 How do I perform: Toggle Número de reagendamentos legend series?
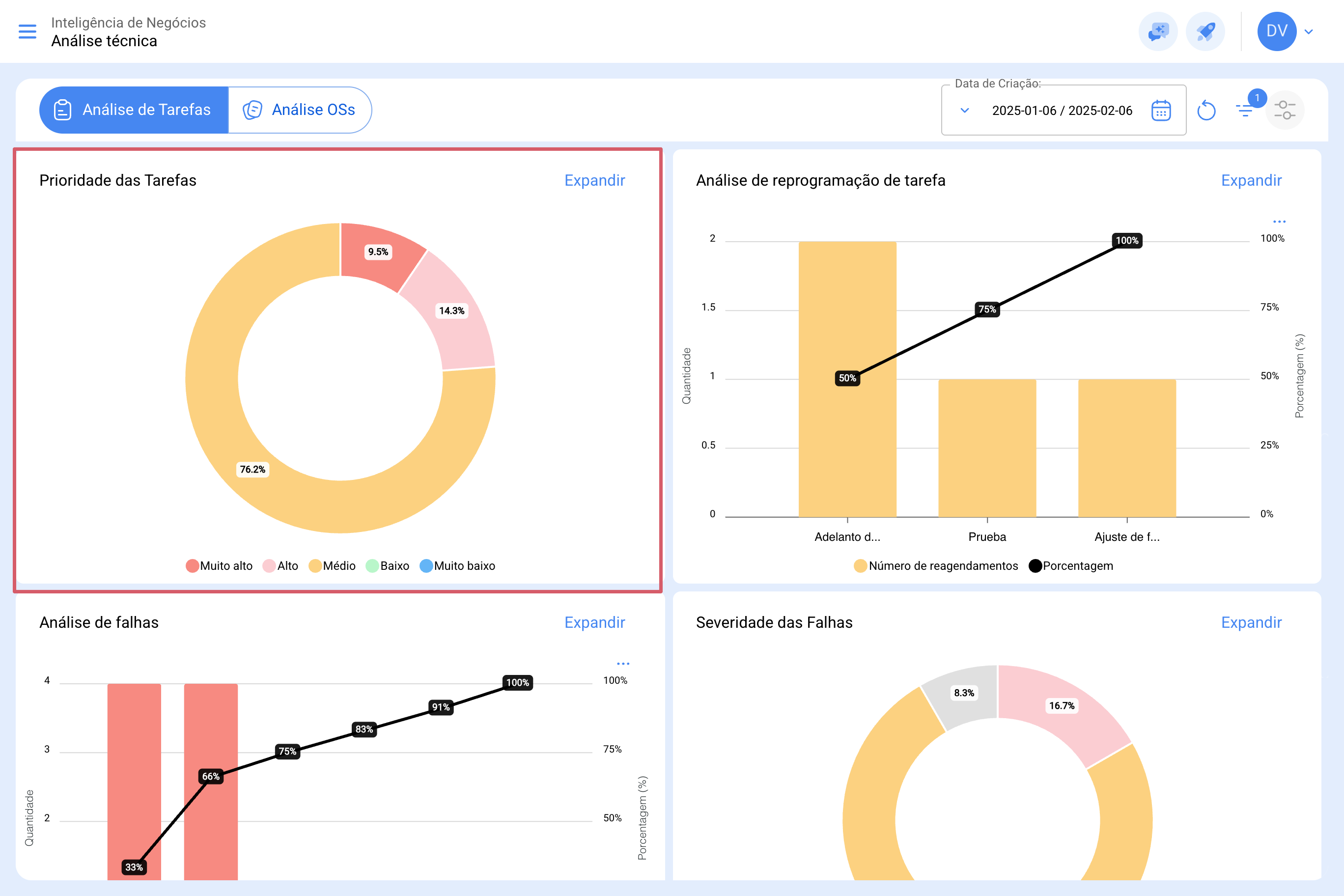936,566
